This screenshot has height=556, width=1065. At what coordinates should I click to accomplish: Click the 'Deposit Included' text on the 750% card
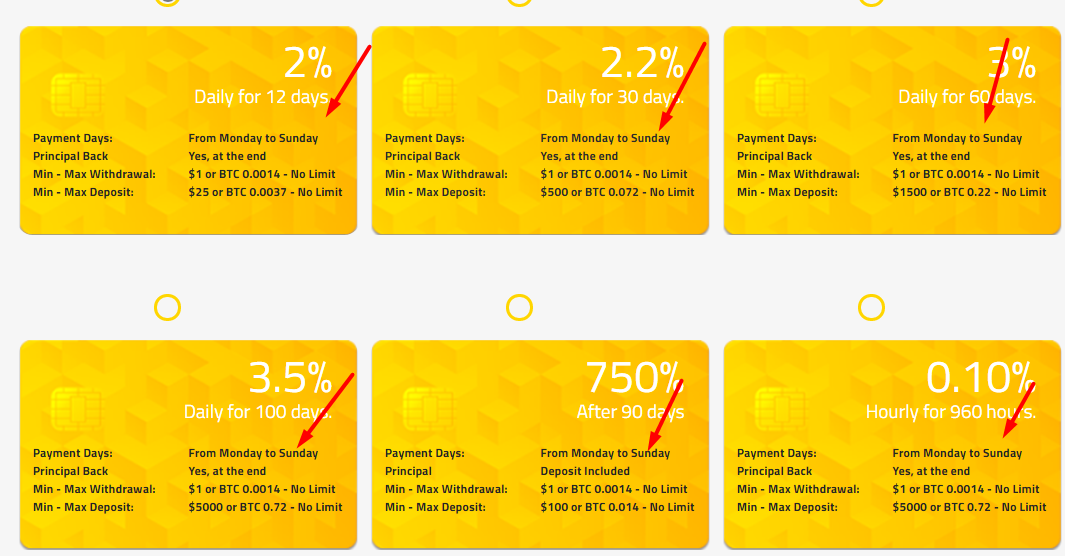click(585, 471)
